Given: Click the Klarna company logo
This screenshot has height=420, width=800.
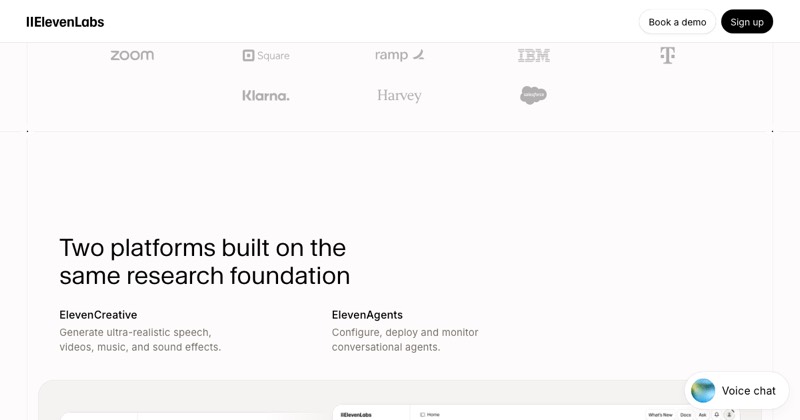Looking at the screenshot, I should pos(266,95).
